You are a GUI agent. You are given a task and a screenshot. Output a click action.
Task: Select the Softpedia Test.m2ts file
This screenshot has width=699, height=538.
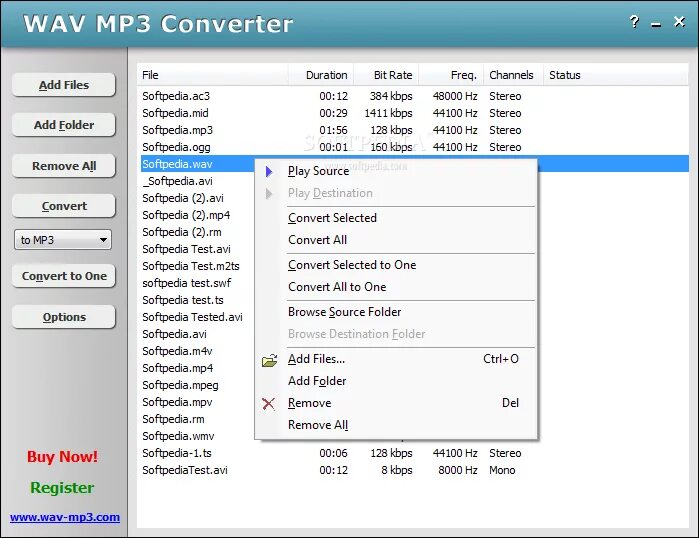click(191, 266)
